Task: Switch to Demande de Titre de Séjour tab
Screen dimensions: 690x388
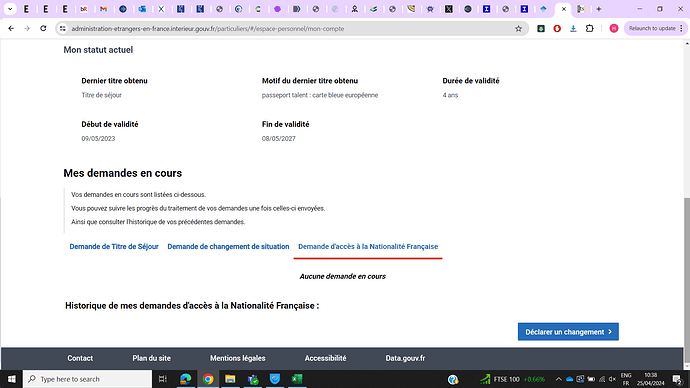Action: pyautogui.click(x=114, y=247)
